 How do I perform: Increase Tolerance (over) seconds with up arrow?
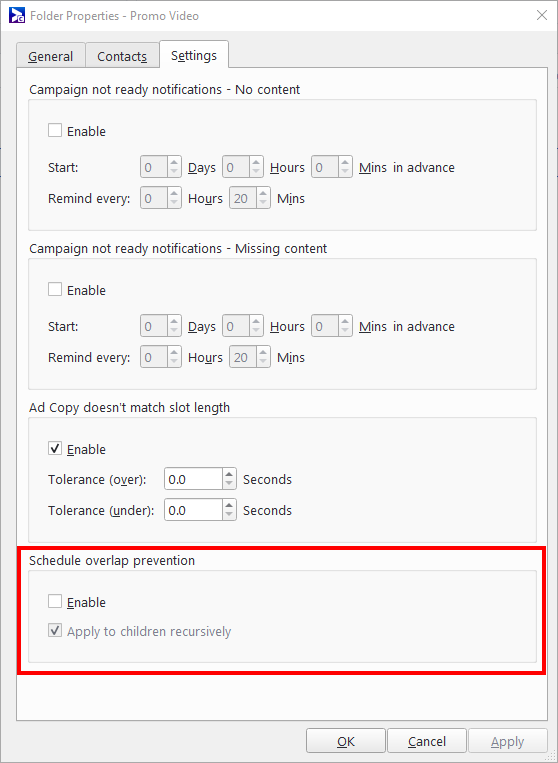coord(229,474)
